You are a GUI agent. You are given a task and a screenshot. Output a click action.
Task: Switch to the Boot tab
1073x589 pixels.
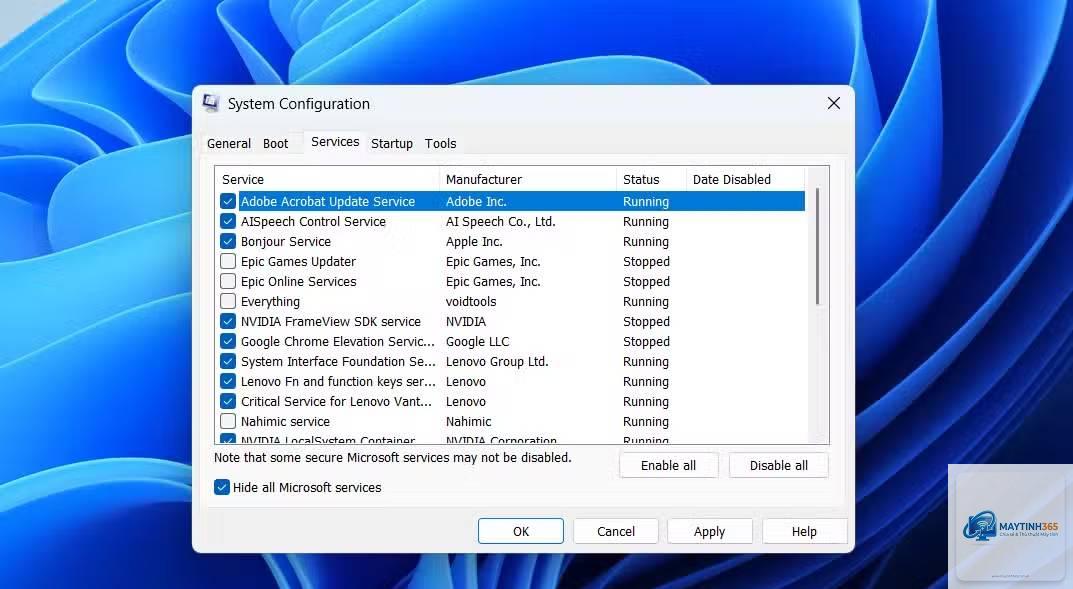[275, 144]
